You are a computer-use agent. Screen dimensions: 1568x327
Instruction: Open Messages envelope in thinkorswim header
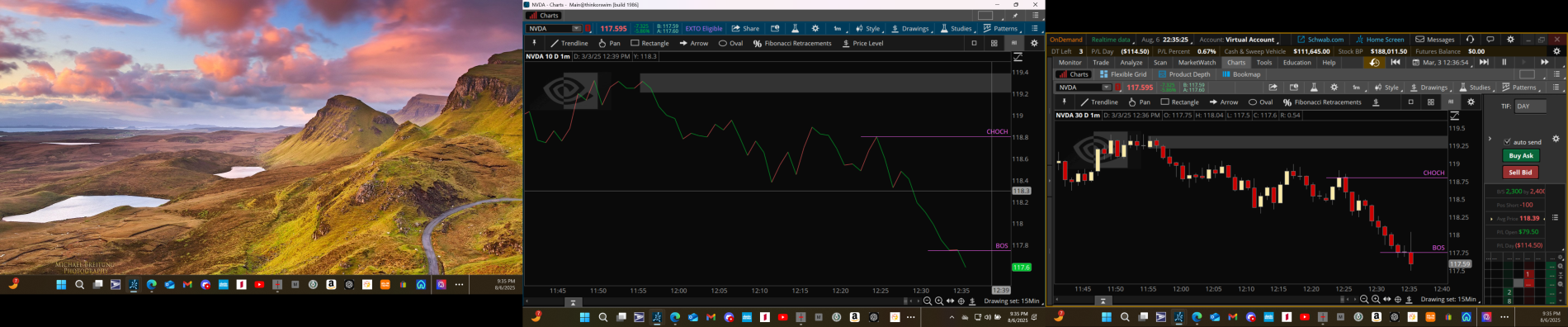(x=1435, y=40)
